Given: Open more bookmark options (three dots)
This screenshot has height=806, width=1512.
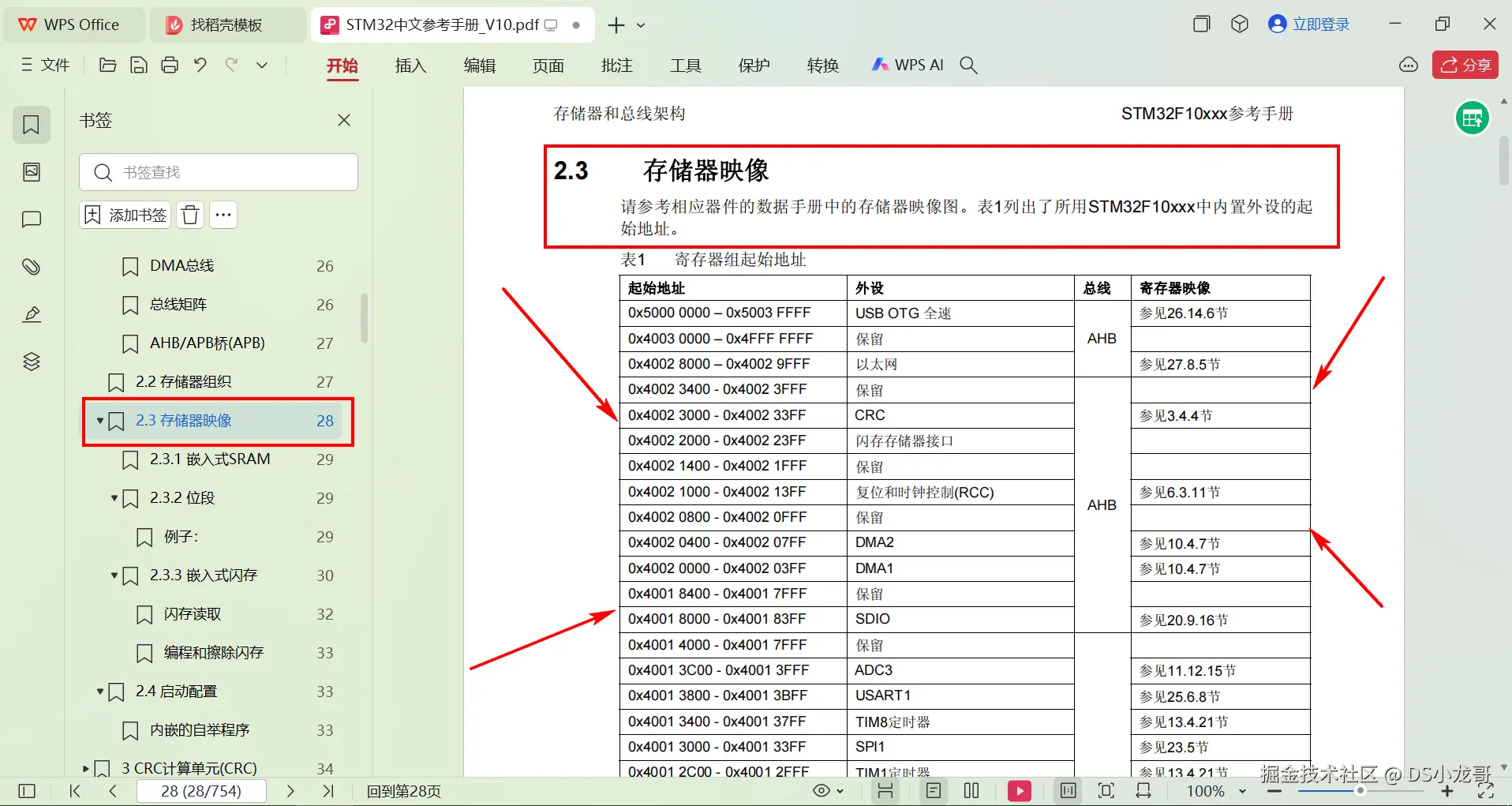Looking at the screenshot, I should click(223, 215).
